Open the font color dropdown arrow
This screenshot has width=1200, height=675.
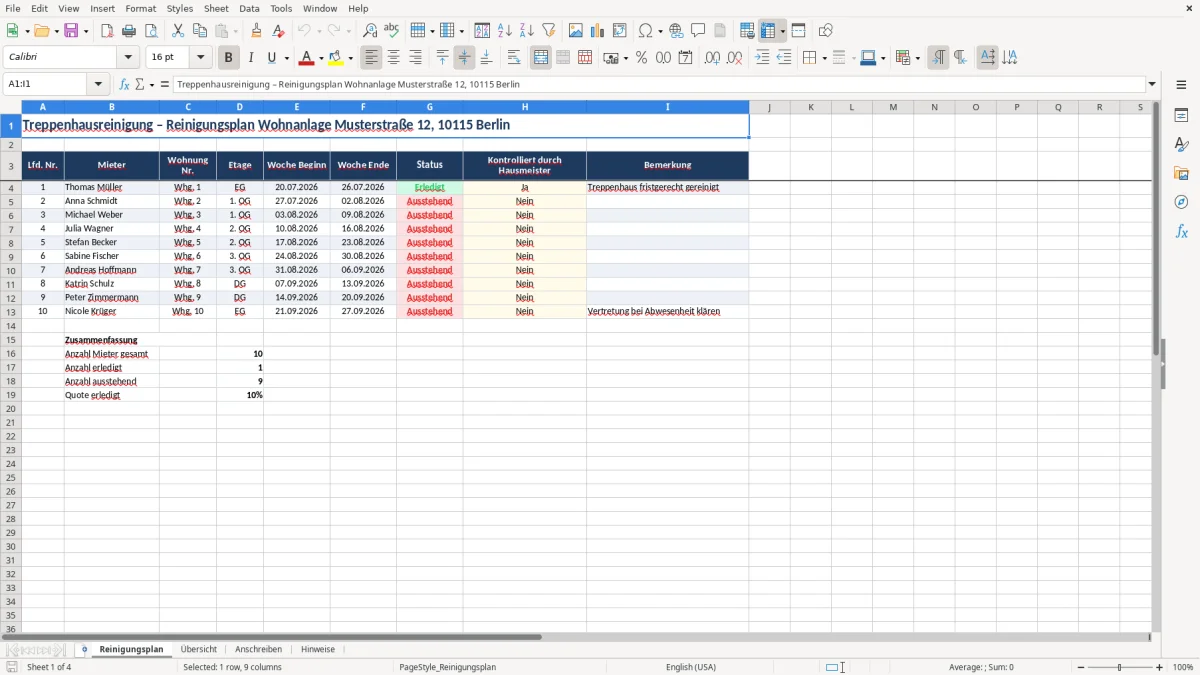[320, 58]
